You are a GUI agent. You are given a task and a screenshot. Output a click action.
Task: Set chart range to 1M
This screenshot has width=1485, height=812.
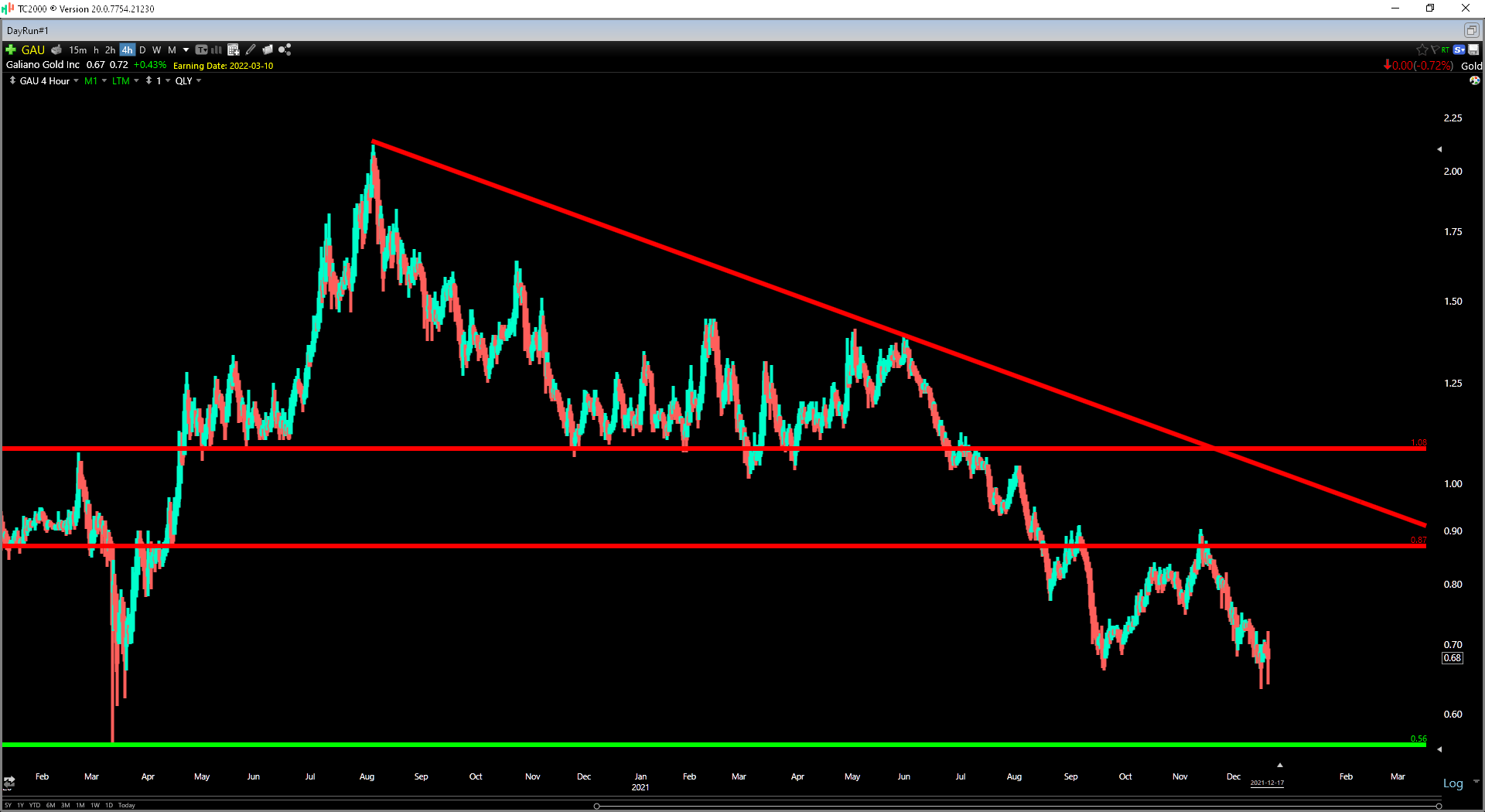point(80,805)
